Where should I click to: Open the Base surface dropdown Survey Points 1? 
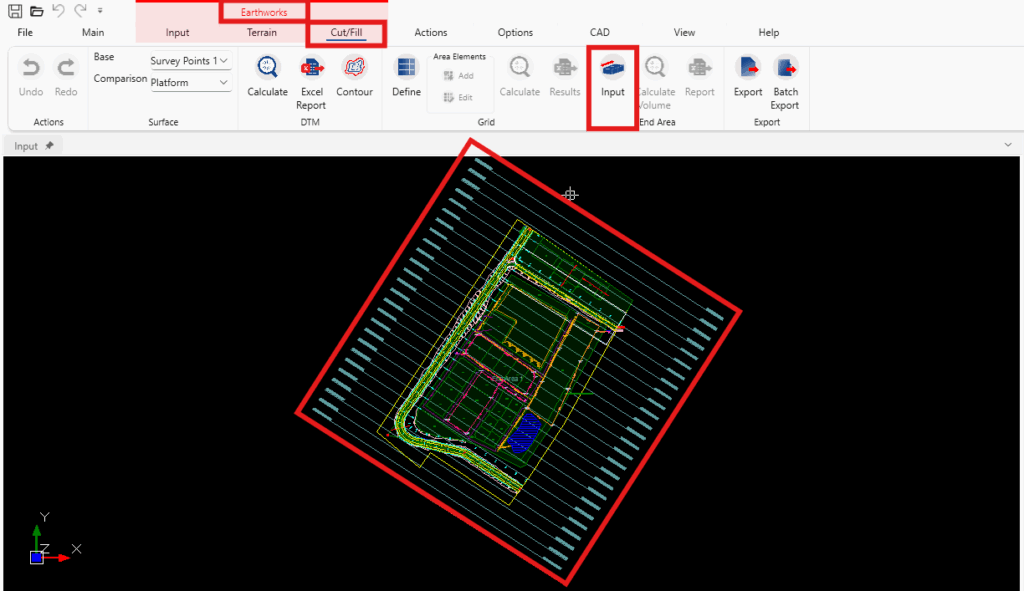[190, 61]
